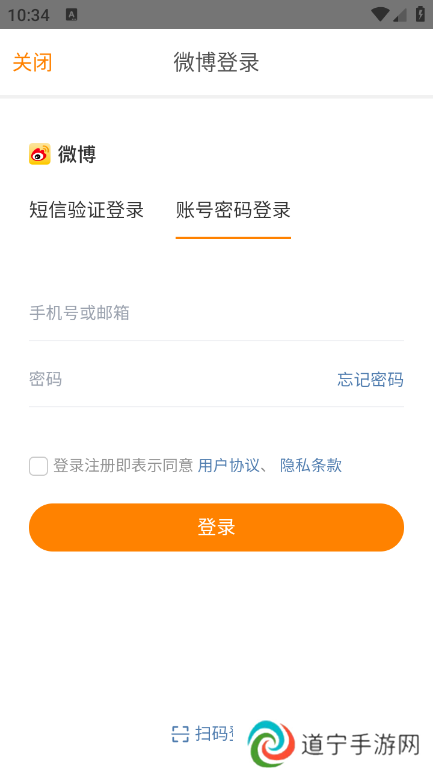This screenshot has width=433, height=769.
Task: Focus the 手机号或邮箱 input field
Action: click(216, 313)
